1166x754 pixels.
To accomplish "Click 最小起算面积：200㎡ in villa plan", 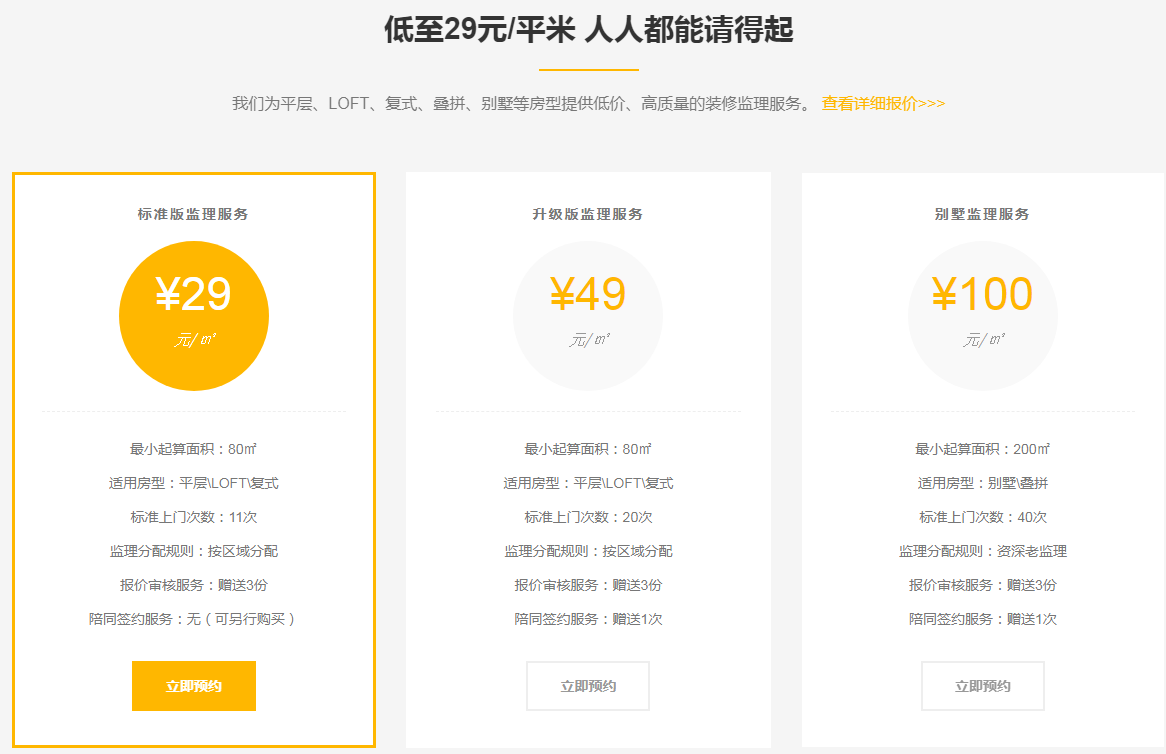I will 982,449.
